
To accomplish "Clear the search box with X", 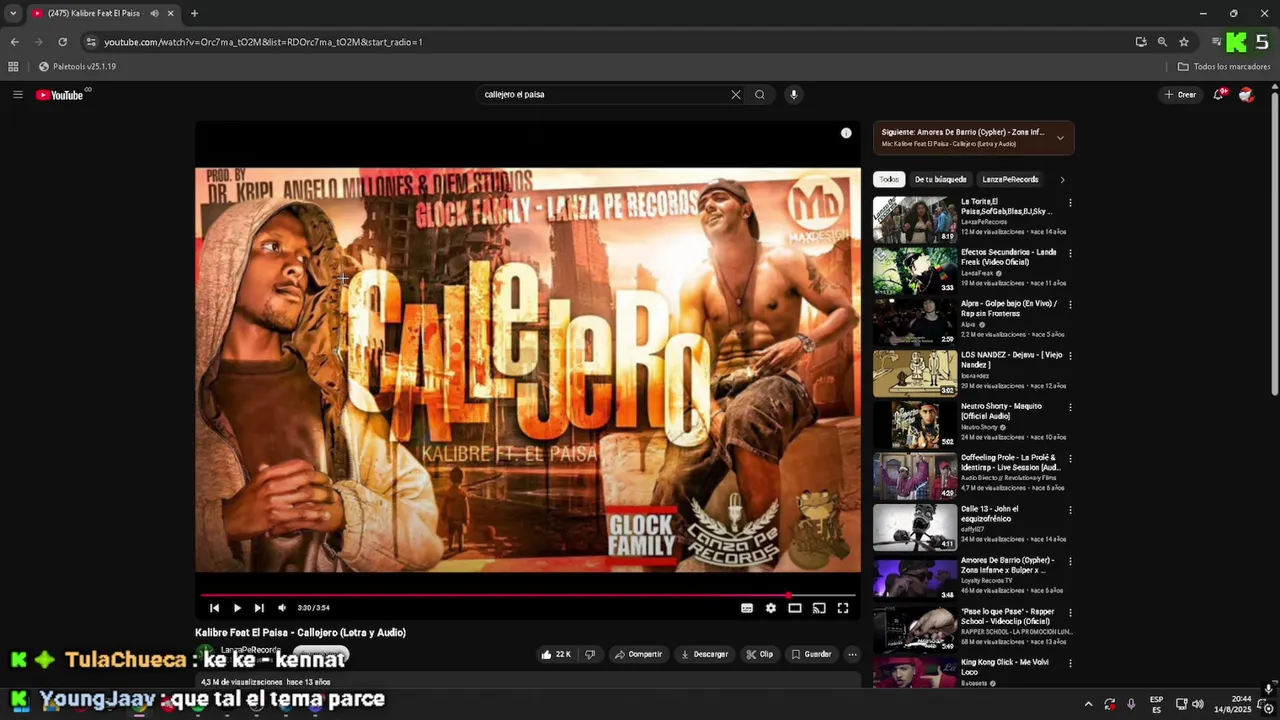I will [x=736, y=95].
